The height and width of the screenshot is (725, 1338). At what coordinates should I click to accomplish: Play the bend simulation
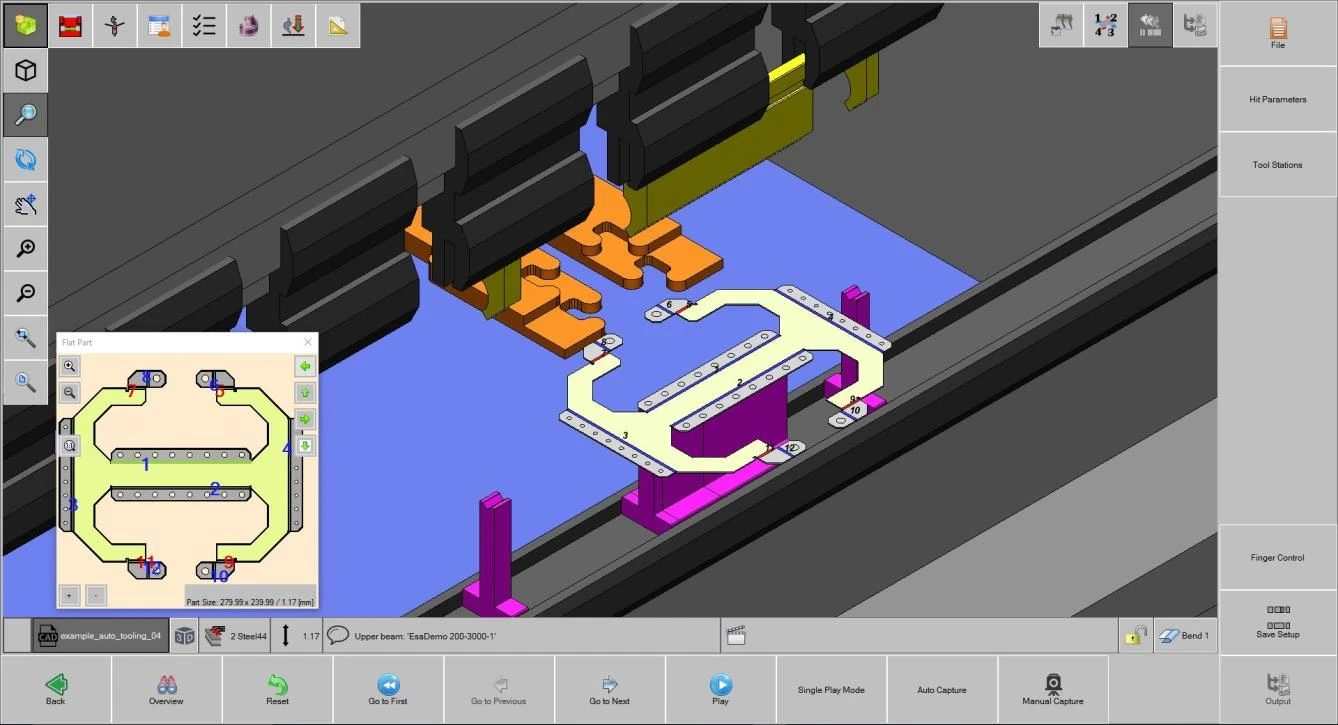tap(720, 689)
